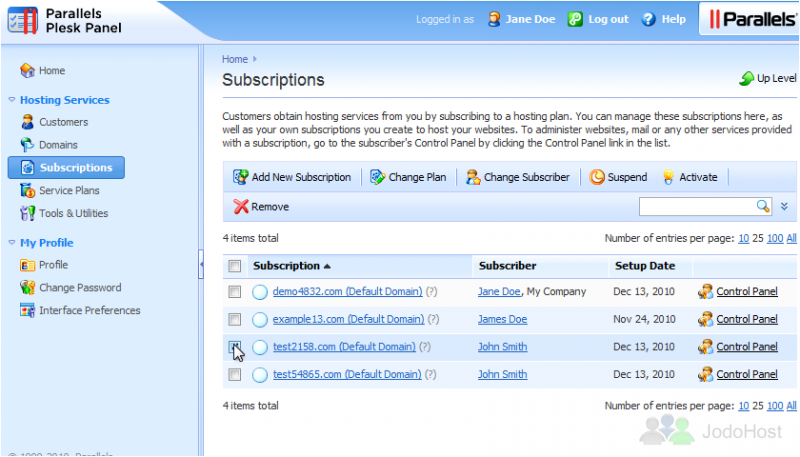This screenshot has width=800, height=457.
Task: Click the Suspend toolbar icon
Action: (x=597, y=177)
